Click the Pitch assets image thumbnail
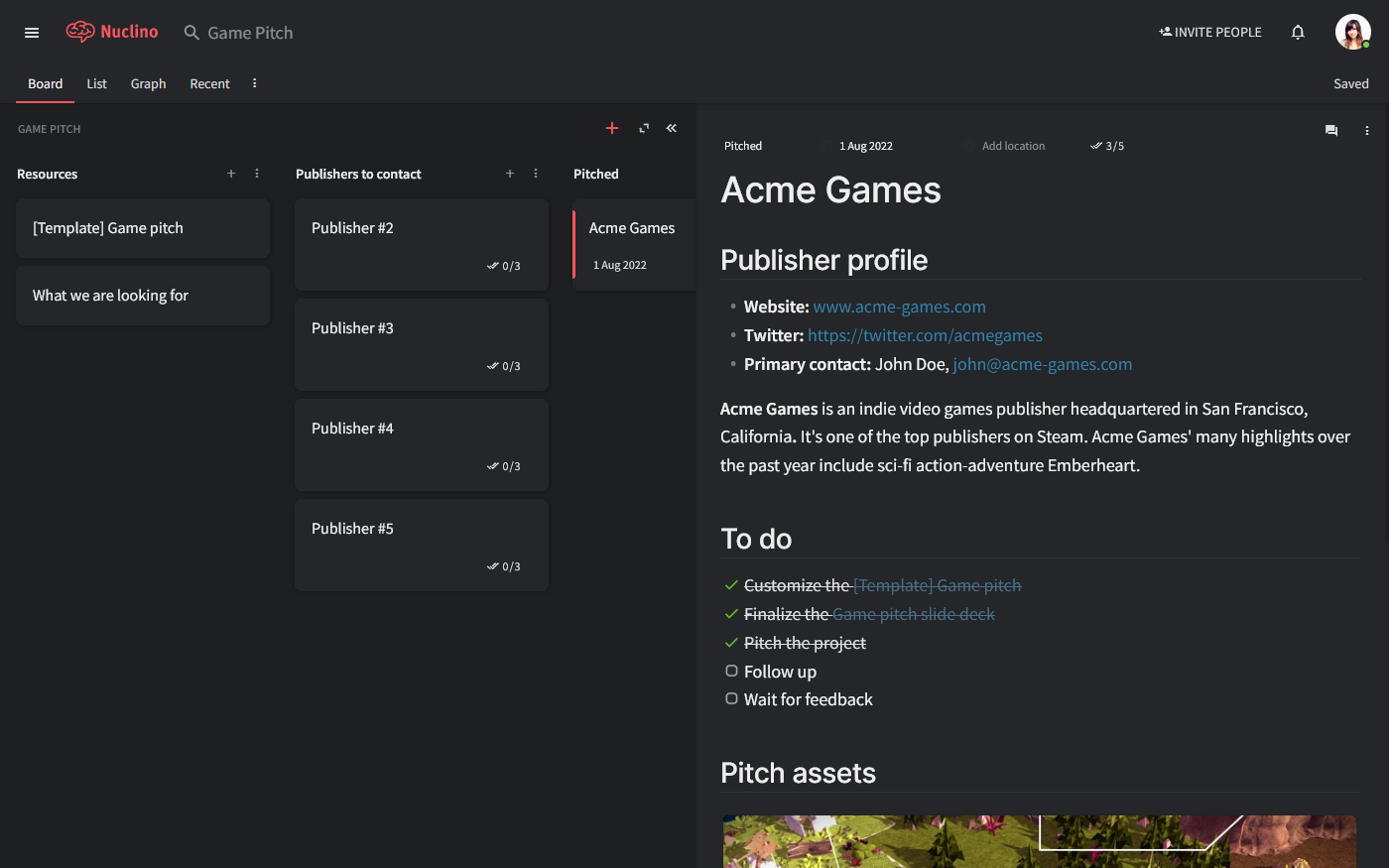Image resolution: width=1389 pixels, height=868 pixels. point(1039,841)
